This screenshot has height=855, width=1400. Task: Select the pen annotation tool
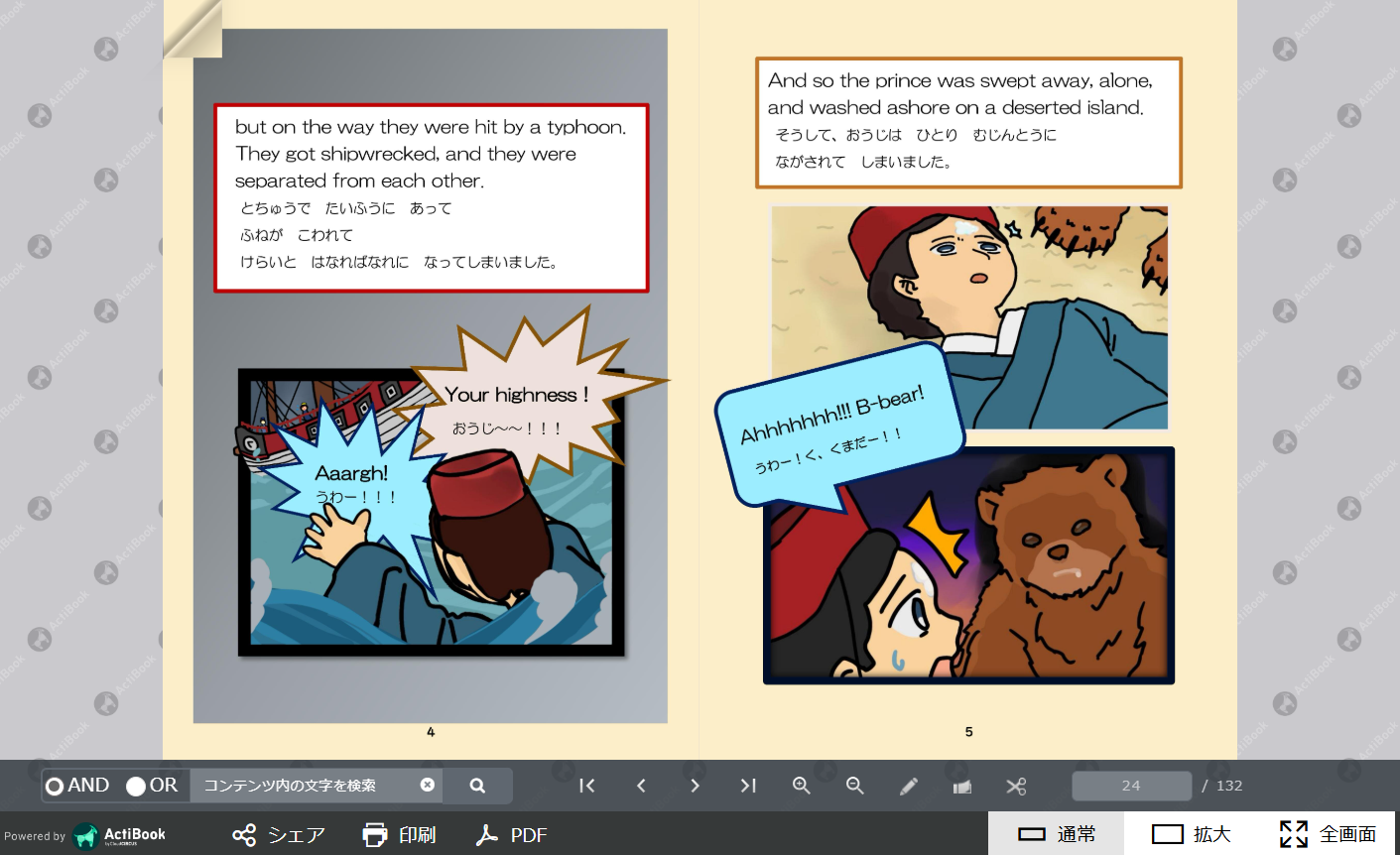[x=909, y=786]
